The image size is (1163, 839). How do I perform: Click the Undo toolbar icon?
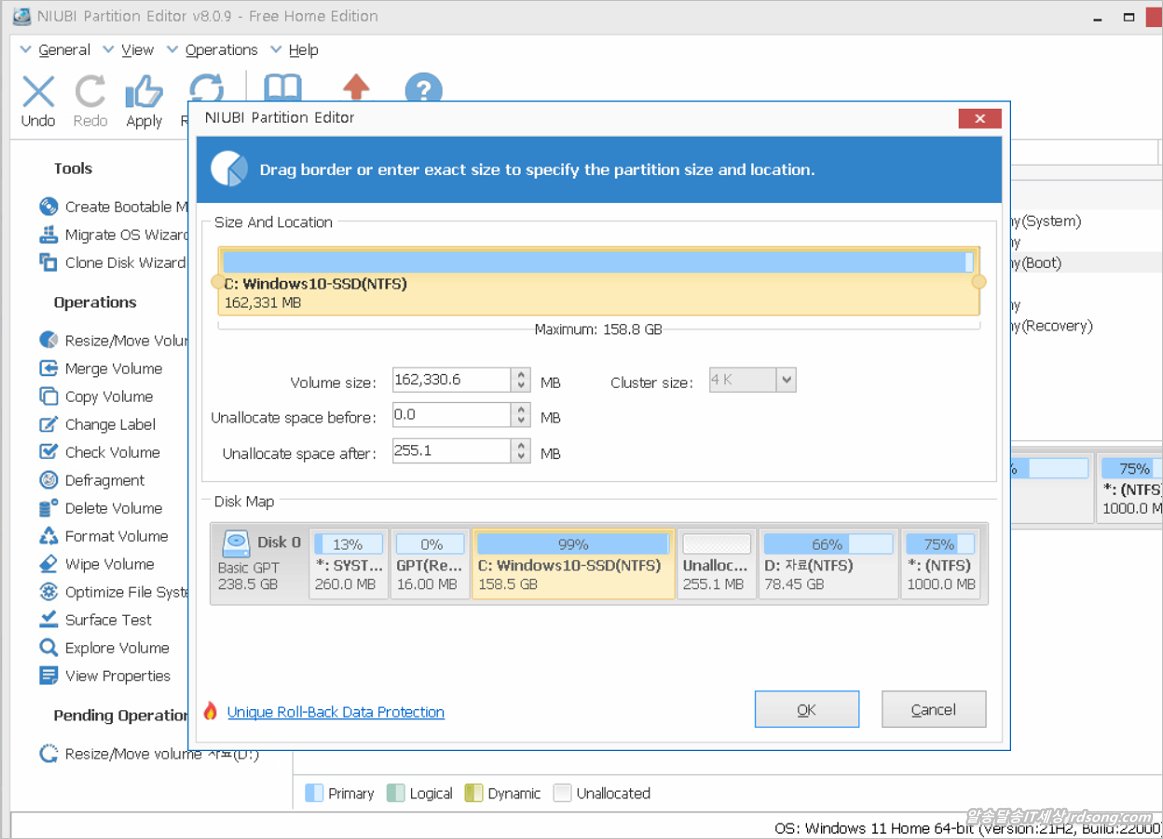coord(38,93)
